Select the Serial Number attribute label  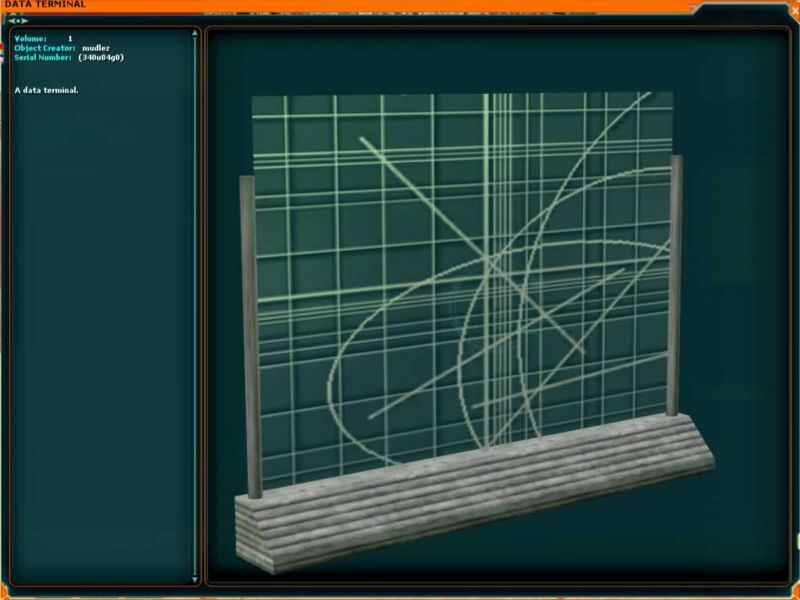point(42,58)
